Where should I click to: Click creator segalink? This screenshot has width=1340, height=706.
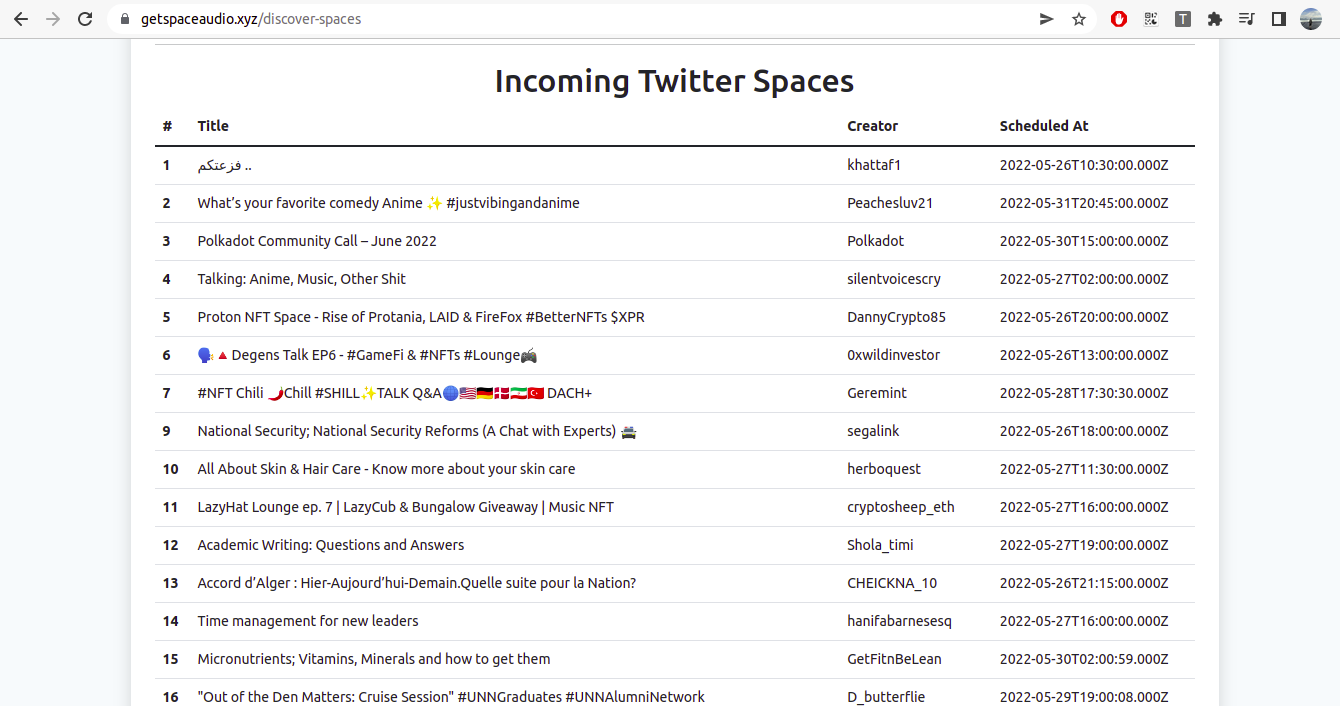tap(873, 431)
